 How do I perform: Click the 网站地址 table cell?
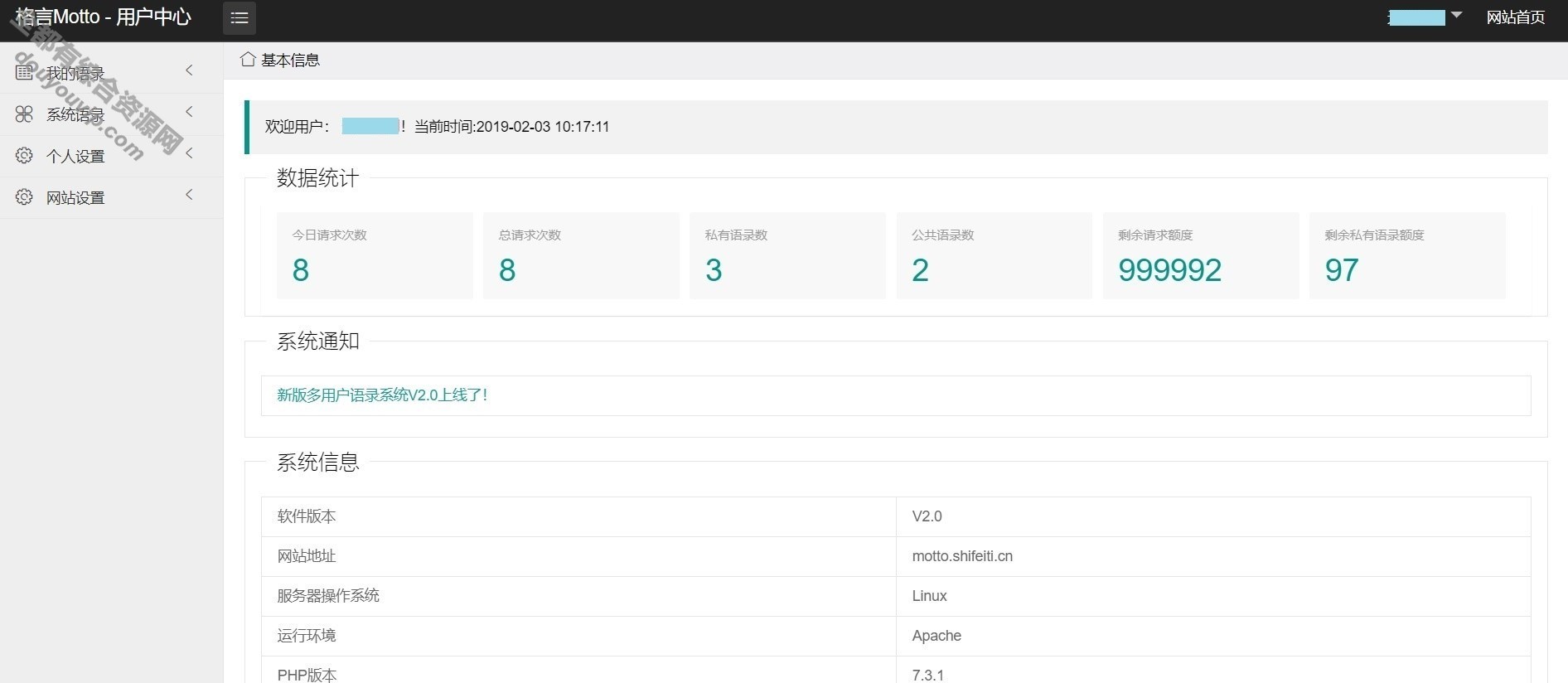click(578, 556)
